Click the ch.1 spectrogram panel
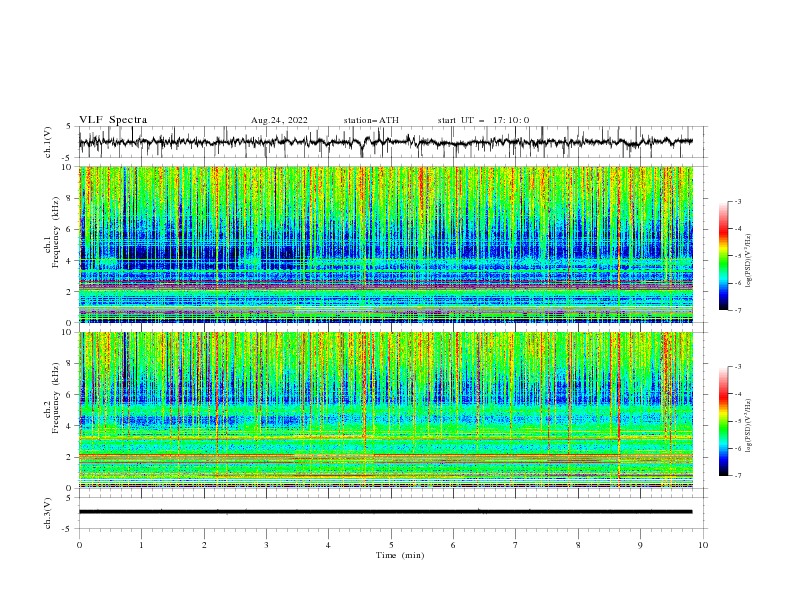Screen dimensions: 792x612 385,244
